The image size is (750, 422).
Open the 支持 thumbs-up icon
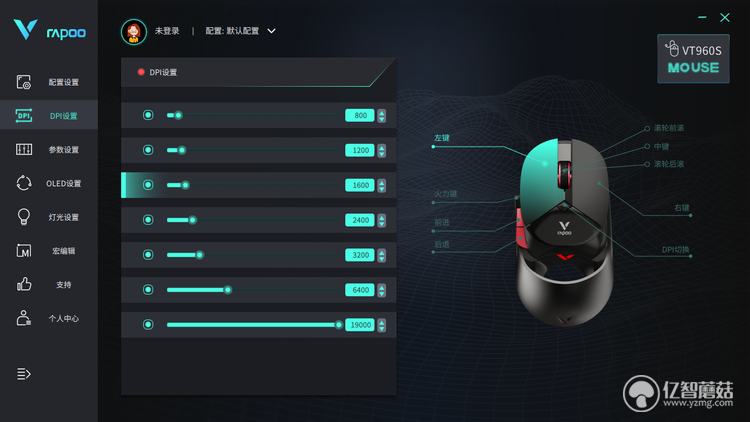tap(24, 284)
